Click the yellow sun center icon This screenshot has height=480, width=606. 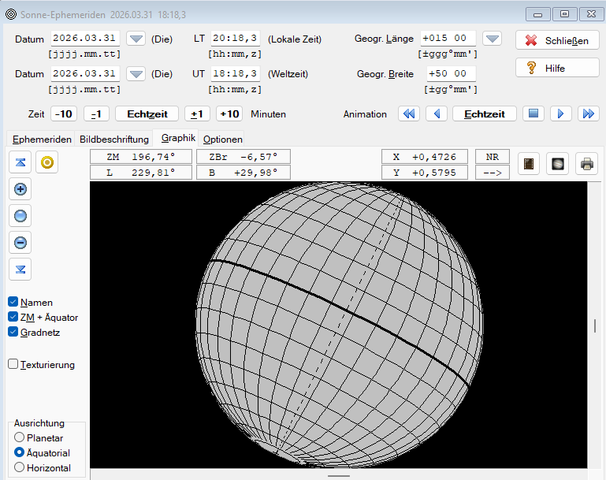(x=46, y=163)
